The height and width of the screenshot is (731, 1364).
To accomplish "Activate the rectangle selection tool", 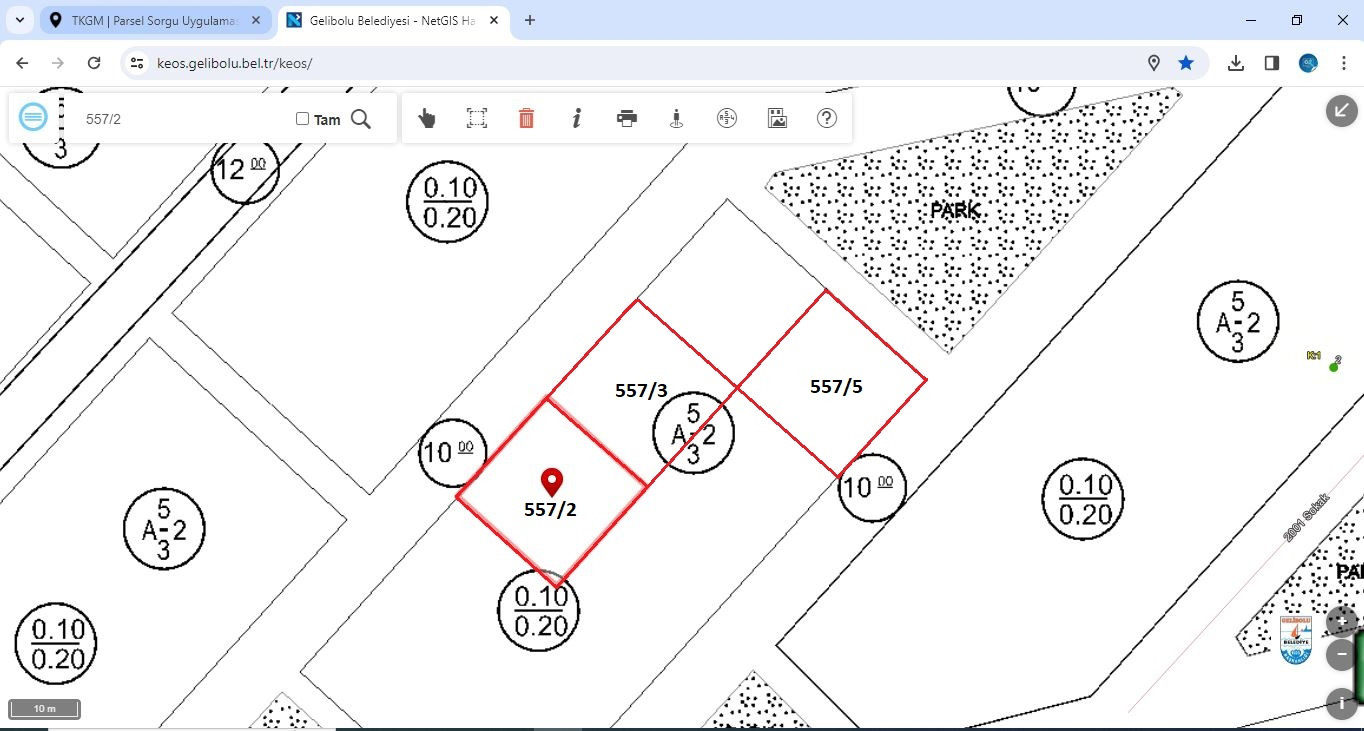I will coord(477,118).
